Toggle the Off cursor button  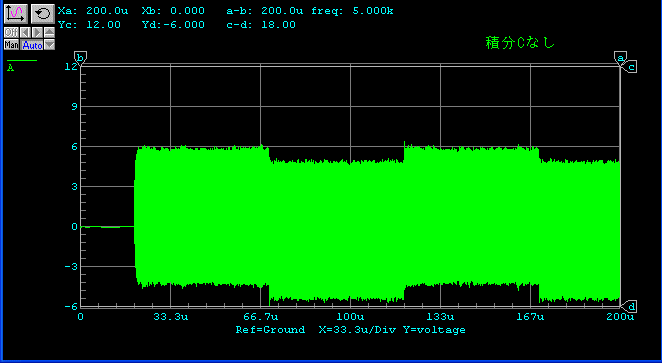point(11,33)
